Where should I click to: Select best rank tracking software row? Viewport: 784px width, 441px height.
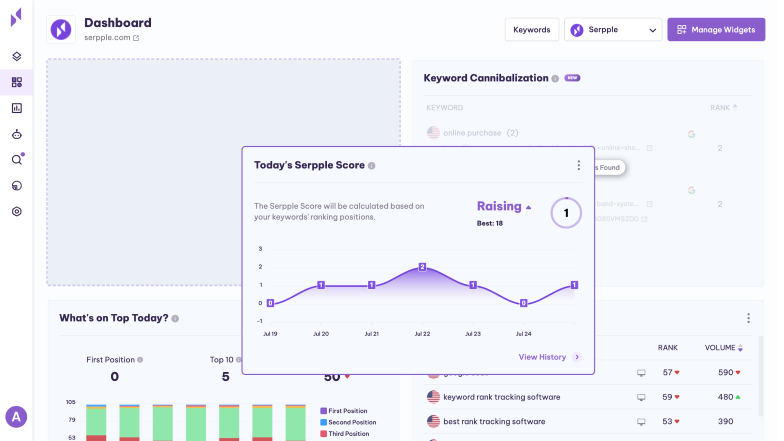[586, 422]
